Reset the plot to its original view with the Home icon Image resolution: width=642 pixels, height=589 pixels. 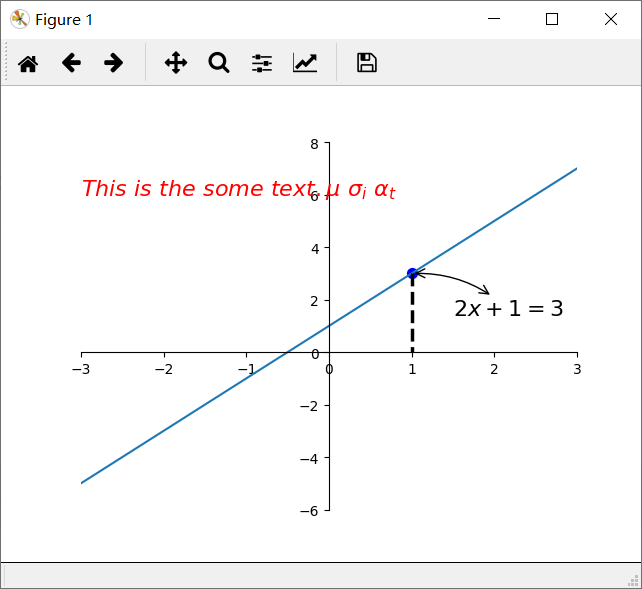click(x=28, y=63)
